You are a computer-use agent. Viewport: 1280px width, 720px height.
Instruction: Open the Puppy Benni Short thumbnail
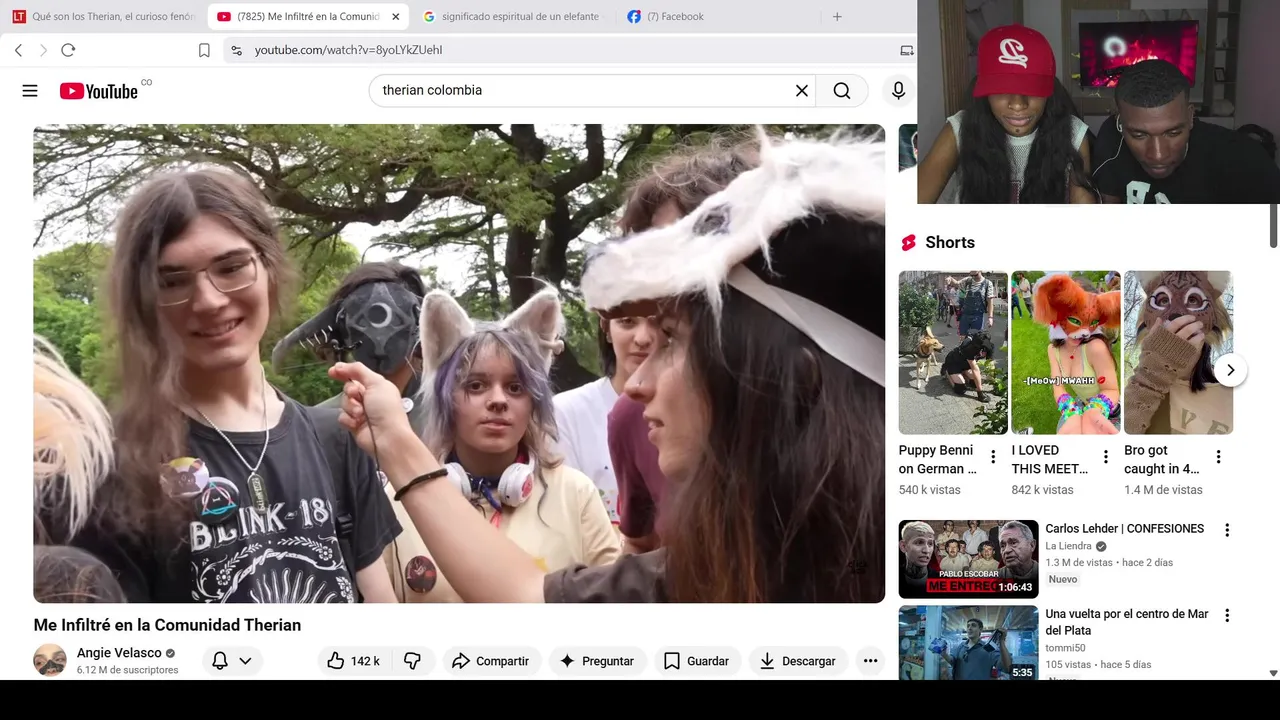click(953, 352)
